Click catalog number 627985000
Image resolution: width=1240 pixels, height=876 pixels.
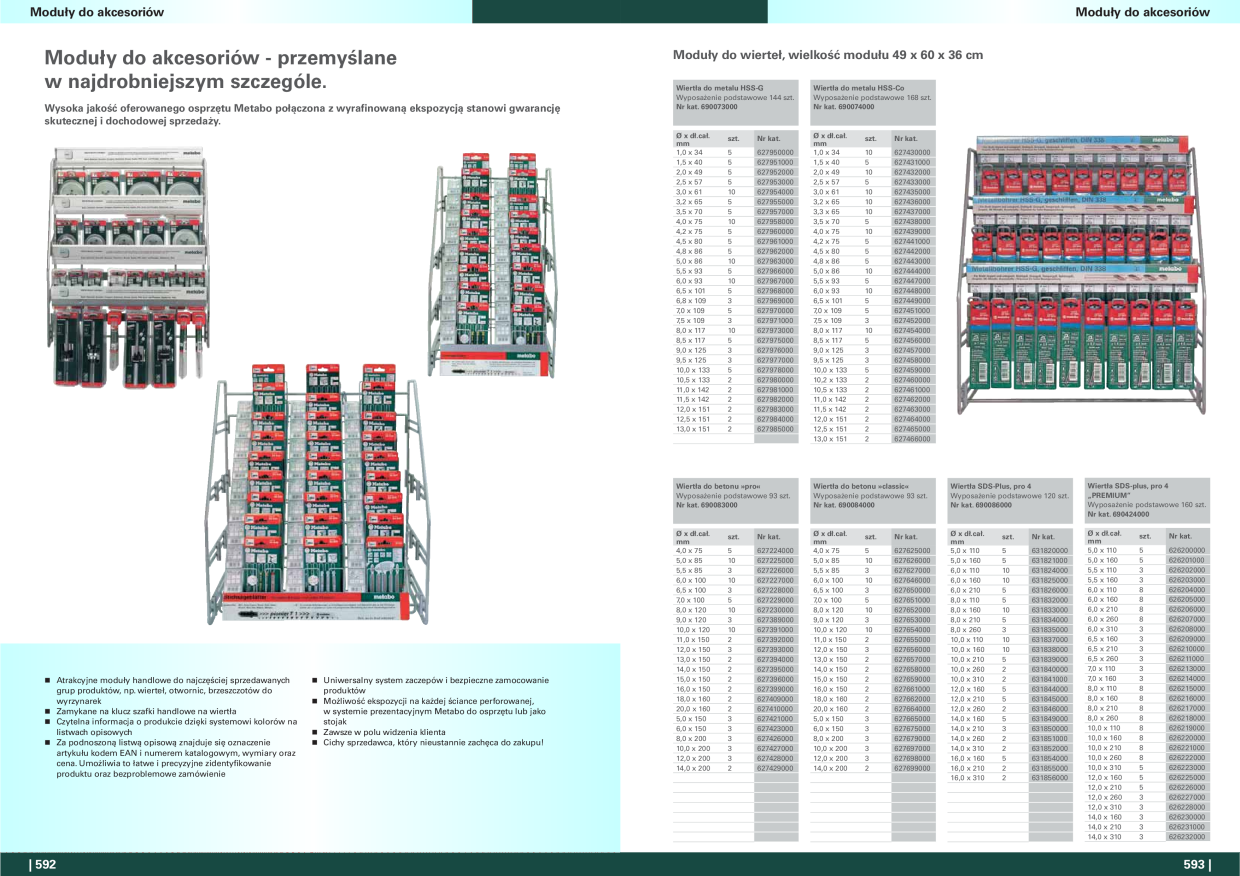point(775,429)
